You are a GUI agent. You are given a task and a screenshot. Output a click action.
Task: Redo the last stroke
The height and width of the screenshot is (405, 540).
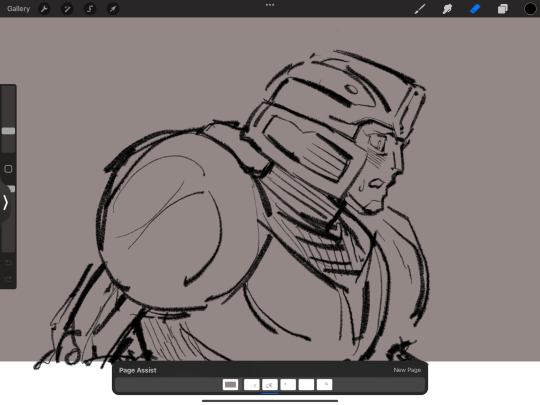coord(8,279)
